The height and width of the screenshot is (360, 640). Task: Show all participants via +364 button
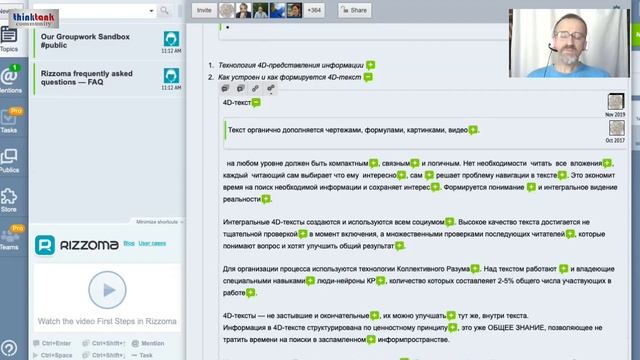(314, 10)
